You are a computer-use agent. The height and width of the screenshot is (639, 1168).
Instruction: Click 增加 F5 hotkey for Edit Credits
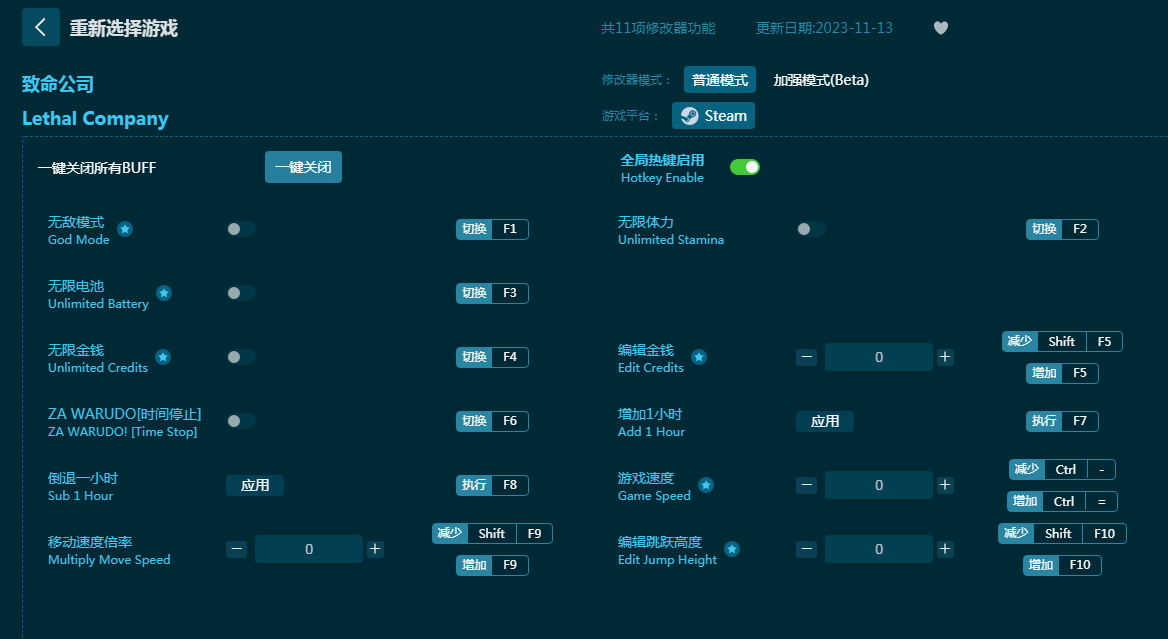pos(1062,372)
